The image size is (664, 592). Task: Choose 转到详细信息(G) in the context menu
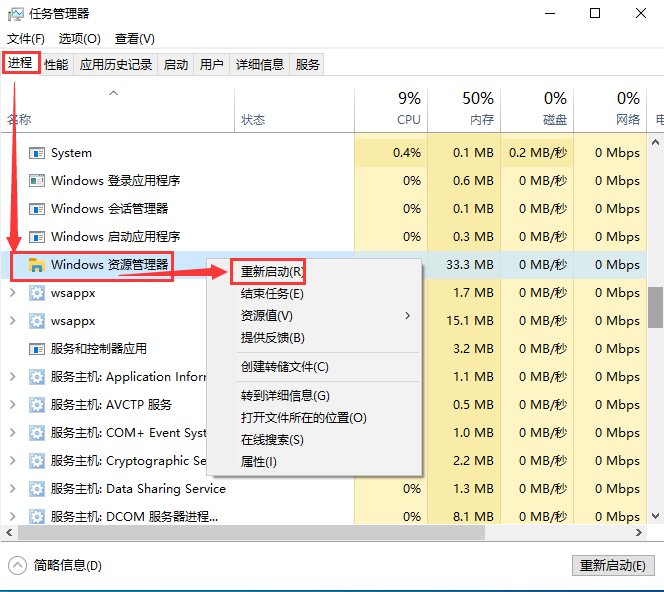pyautogui.click(x=285, y=396)
